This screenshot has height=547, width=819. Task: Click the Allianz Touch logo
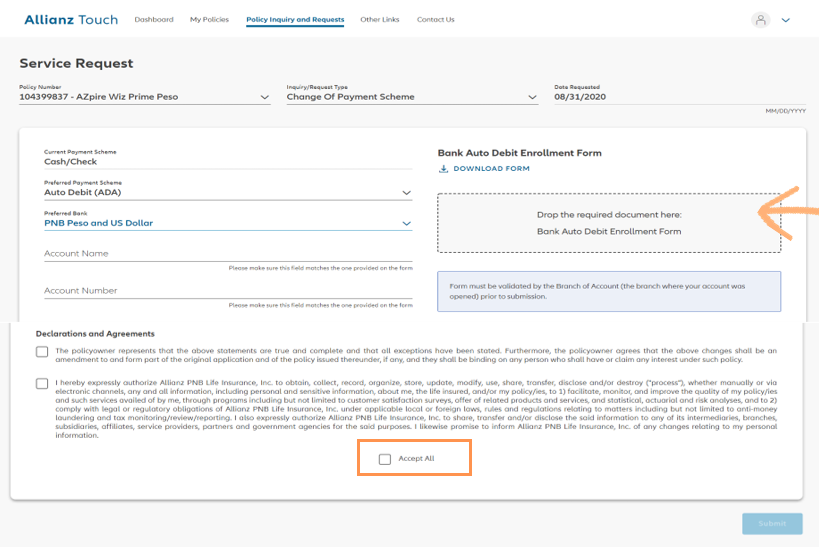pyautogui.click(x=70, y=19)
